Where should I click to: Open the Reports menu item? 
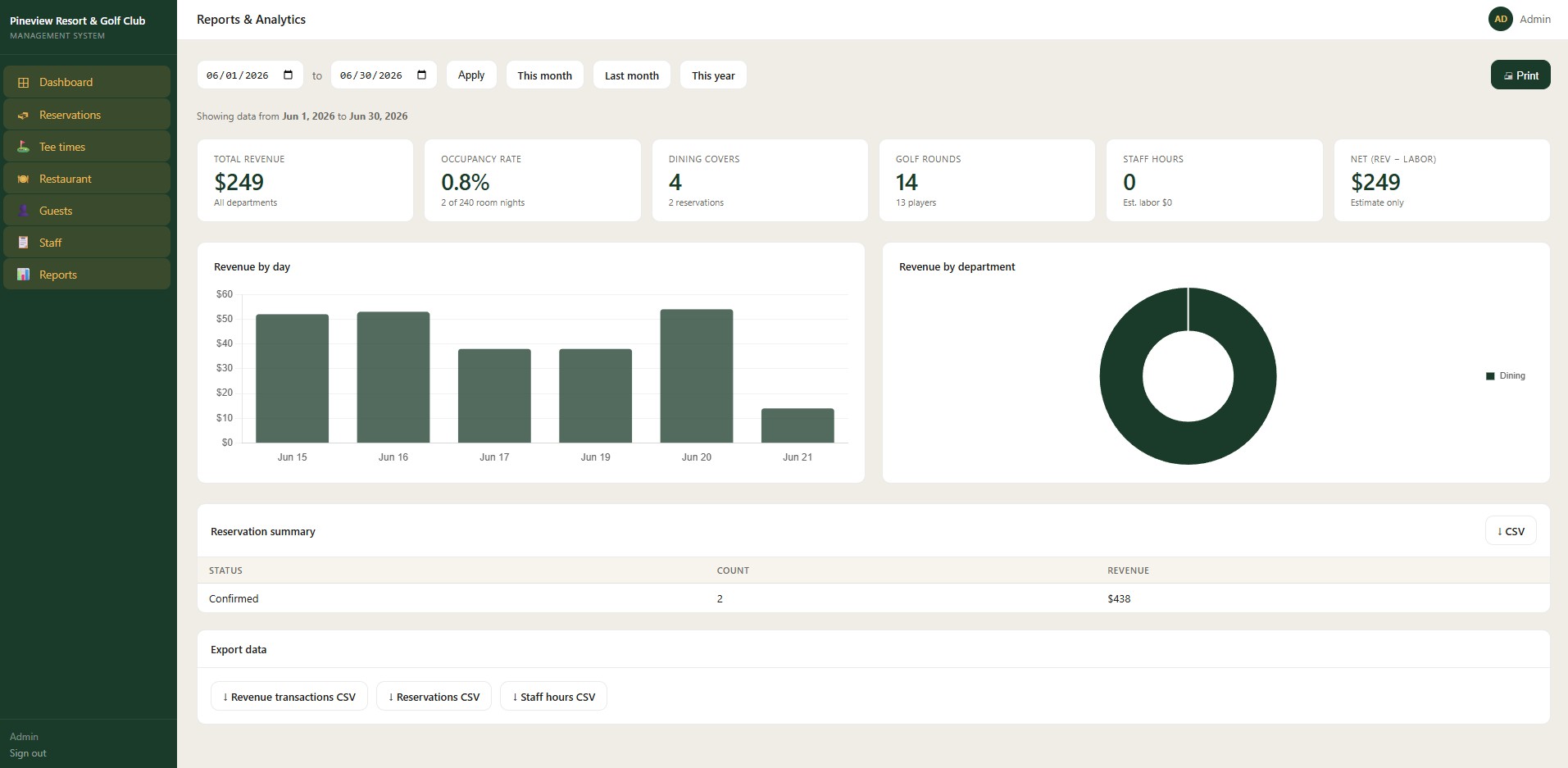(x=87, y=275)
